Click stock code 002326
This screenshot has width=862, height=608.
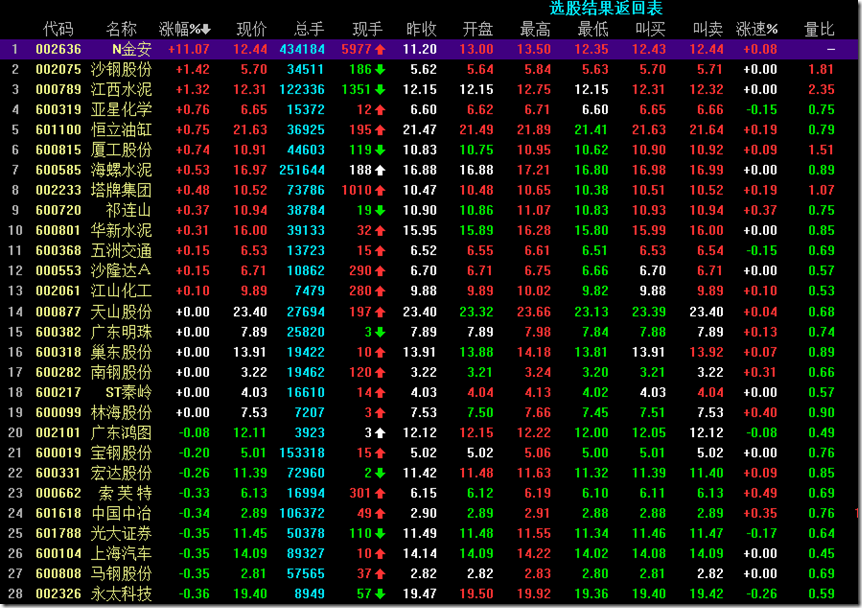pos(58,594)
